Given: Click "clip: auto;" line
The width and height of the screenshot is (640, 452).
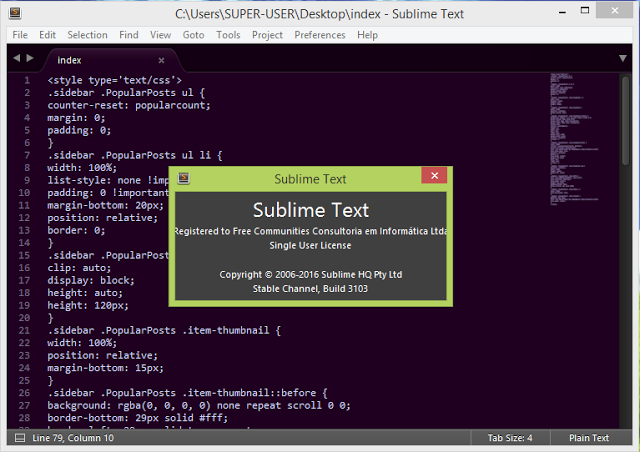Looking at the screenshot, I should pyautogui.click(x=79, y=268).
